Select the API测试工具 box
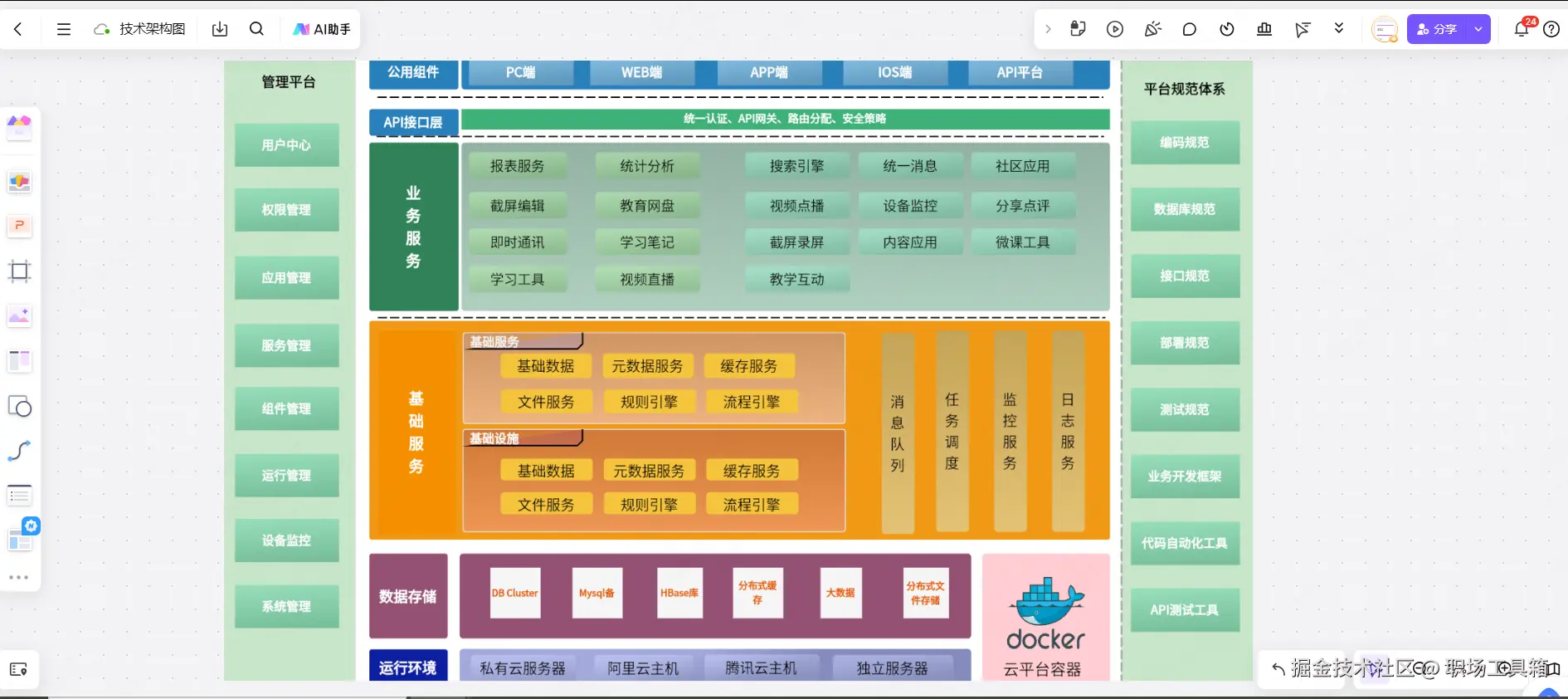The width and height of the screenshot is (1568, 699). [1185, 610]
